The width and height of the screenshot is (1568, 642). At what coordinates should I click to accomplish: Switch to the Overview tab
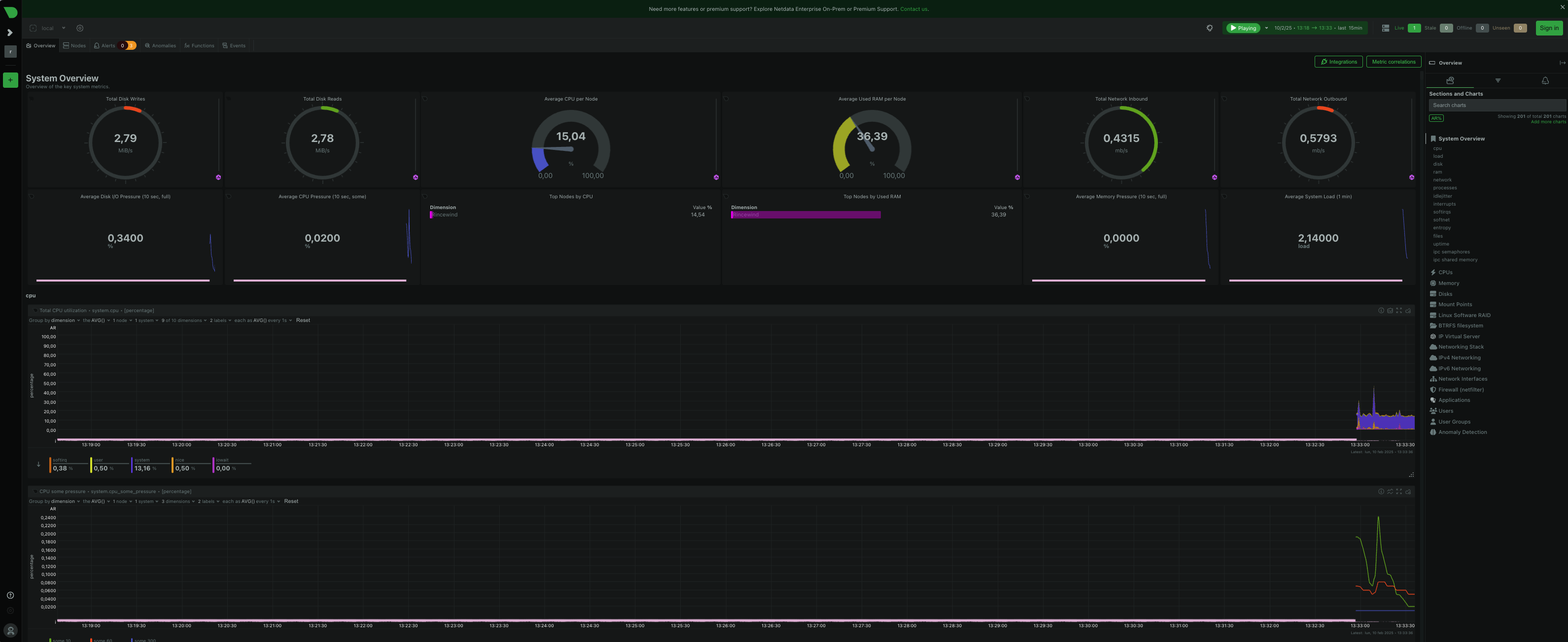tap(41, 46)
